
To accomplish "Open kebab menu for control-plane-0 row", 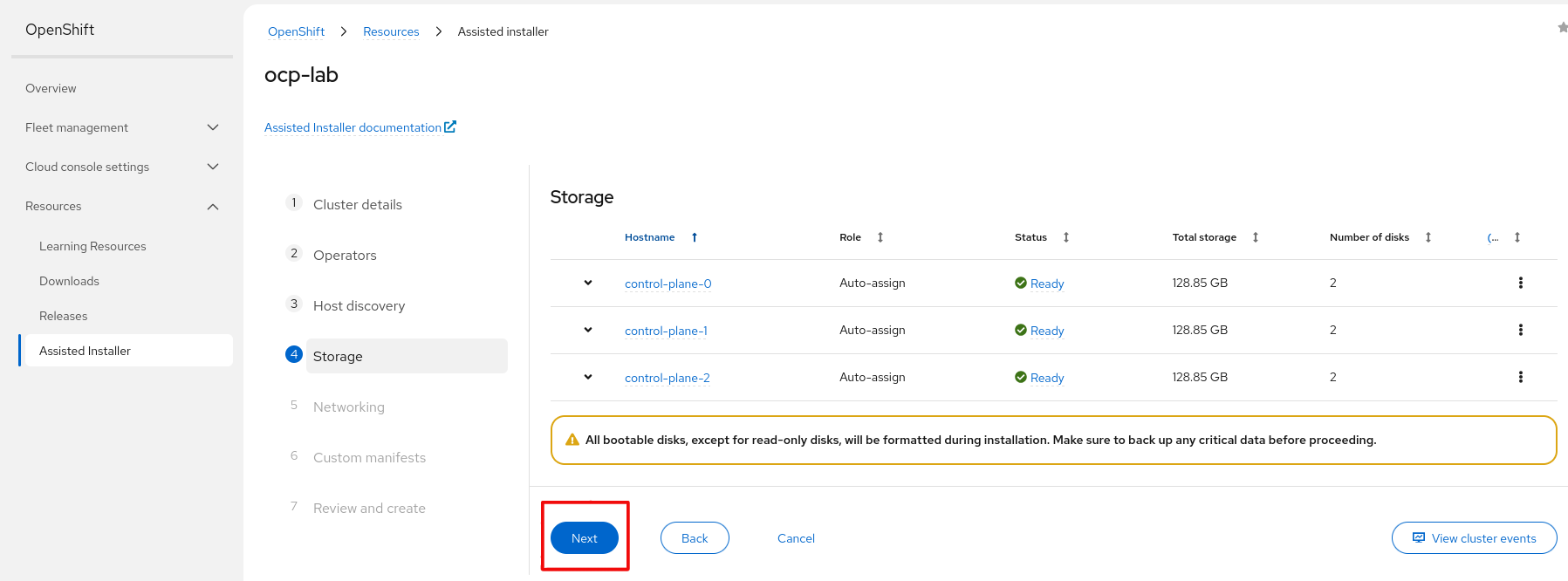I will click(1520, 283).
